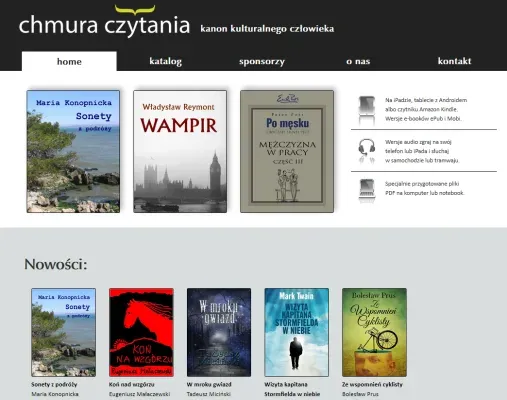Click the 'Sonety z podróży' title link
This screenshot has width=507, height=400.
(x=54, y=384)
